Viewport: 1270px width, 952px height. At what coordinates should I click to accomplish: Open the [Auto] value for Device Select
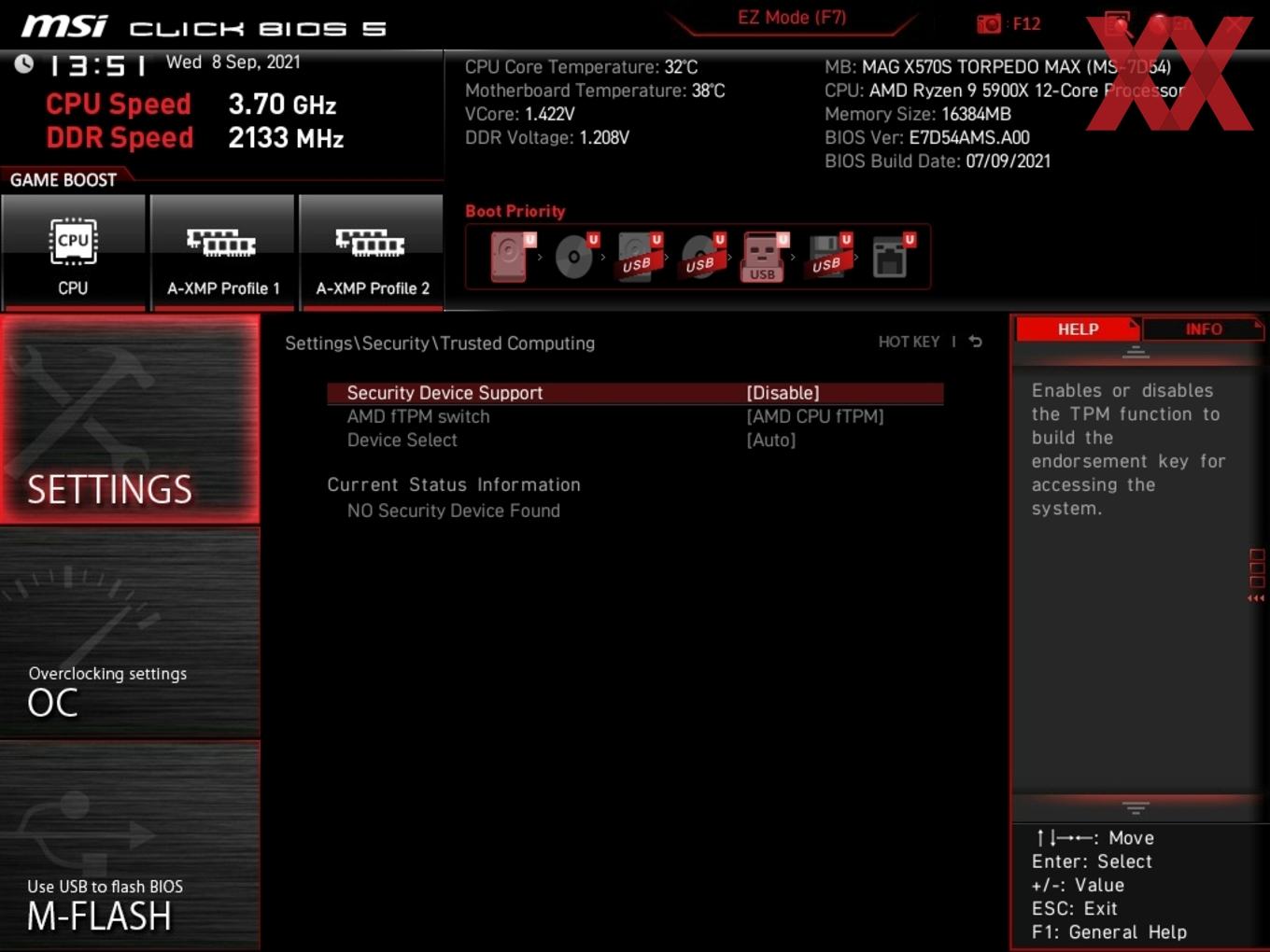(771, 440)
